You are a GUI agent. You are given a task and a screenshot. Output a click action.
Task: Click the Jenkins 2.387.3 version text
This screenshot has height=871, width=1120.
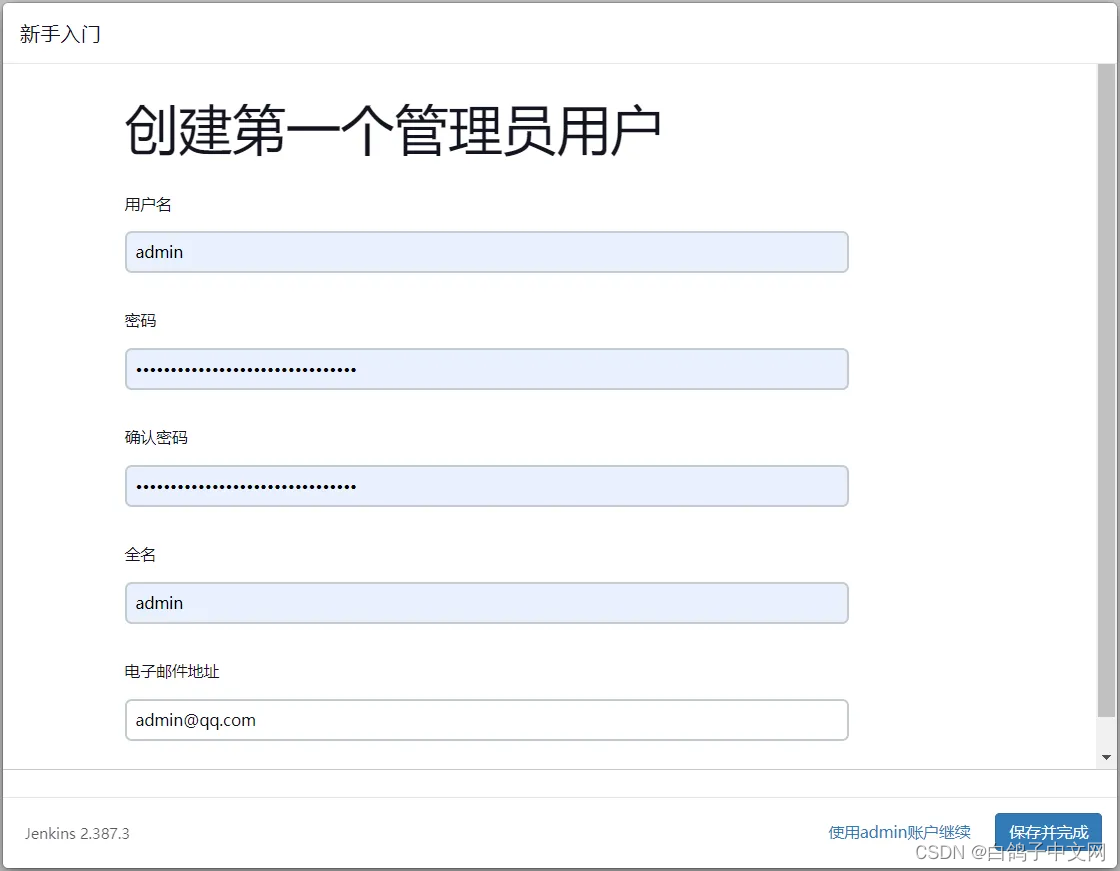(x=77, y=834)
